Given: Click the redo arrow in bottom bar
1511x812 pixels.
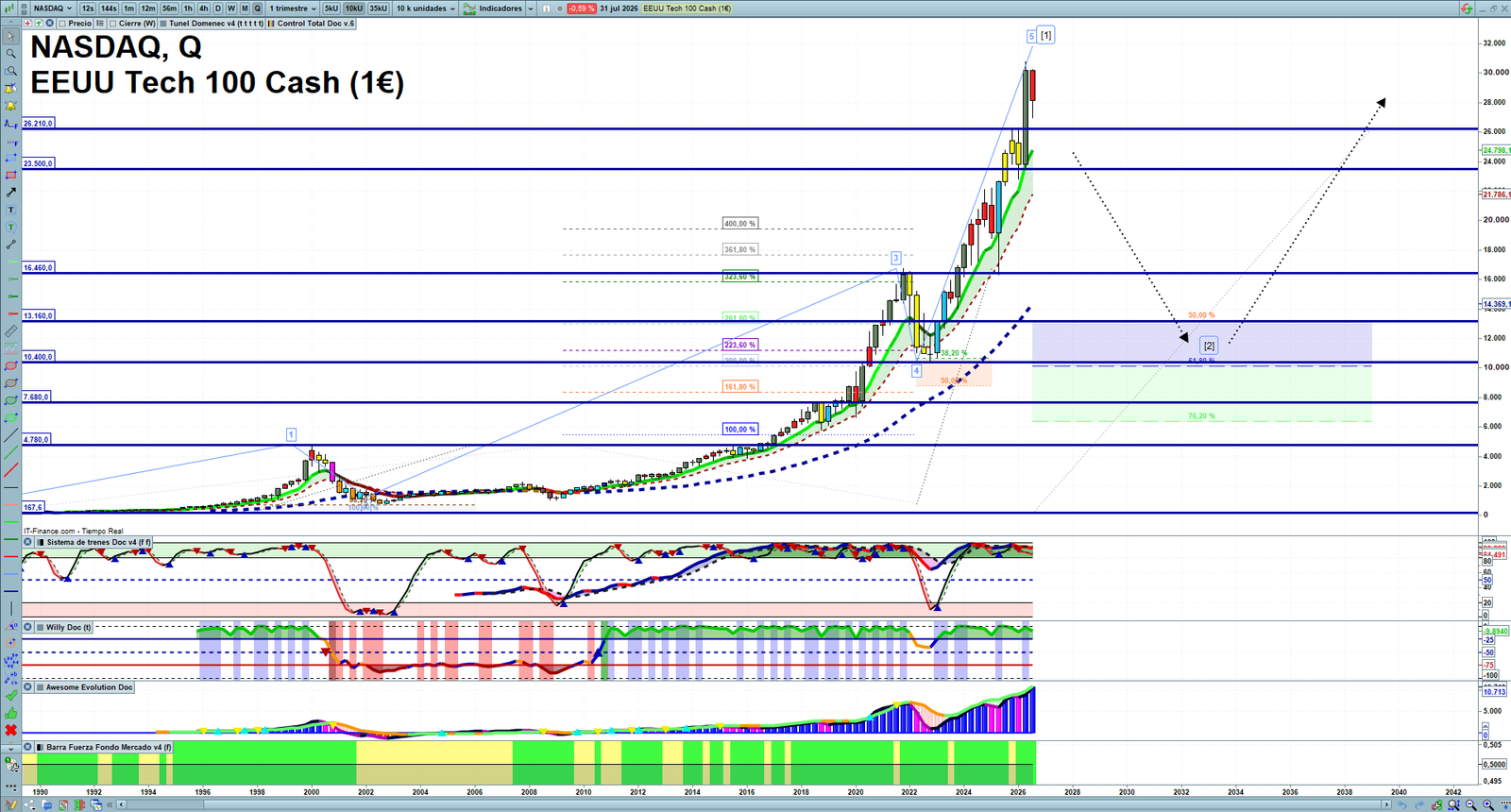Looking at the screenshot, I should click(x=1419, y=804).
